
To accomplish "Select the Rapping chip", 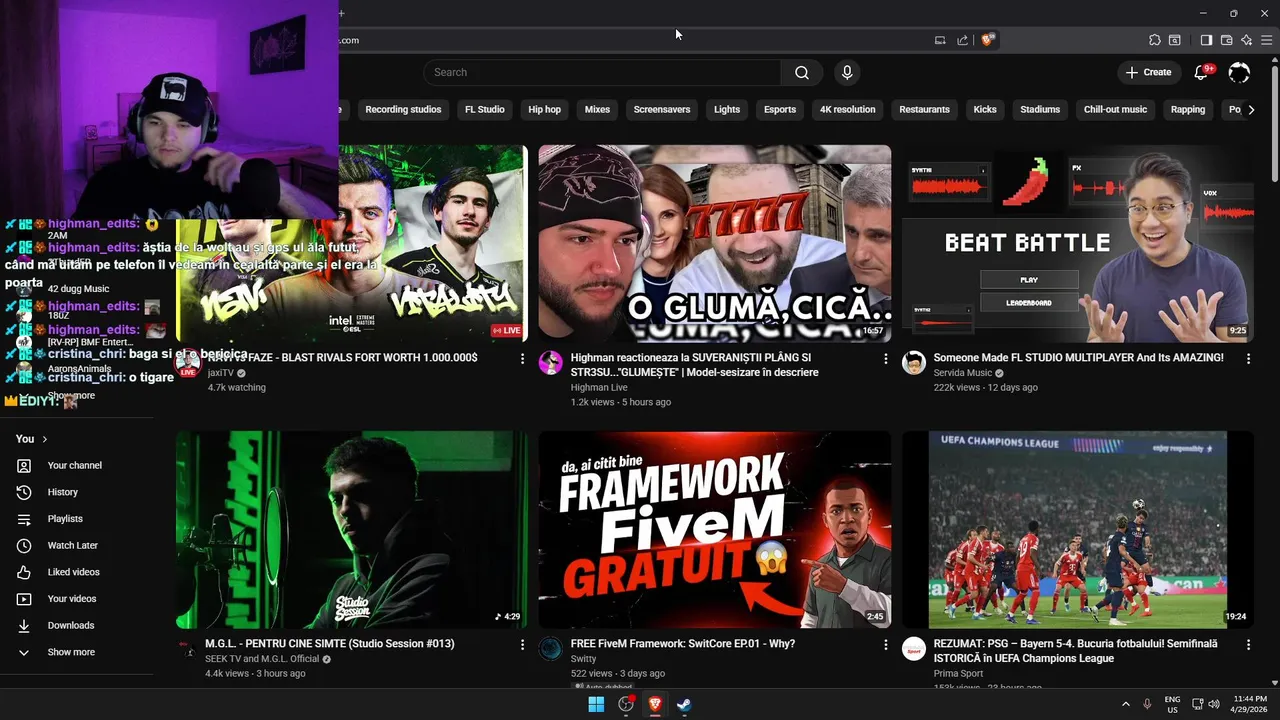I will click(1188, 110).
